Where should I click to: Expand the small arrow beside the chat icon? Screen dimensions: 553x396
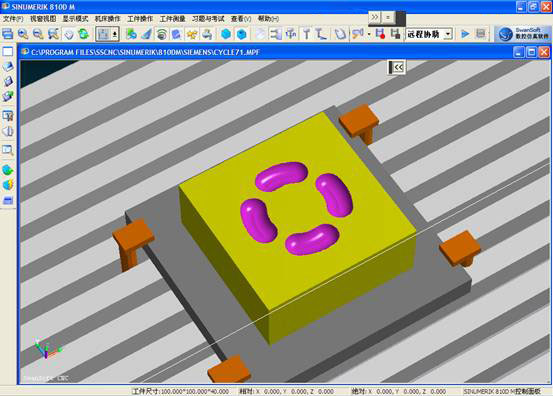[x=369, y=34]
